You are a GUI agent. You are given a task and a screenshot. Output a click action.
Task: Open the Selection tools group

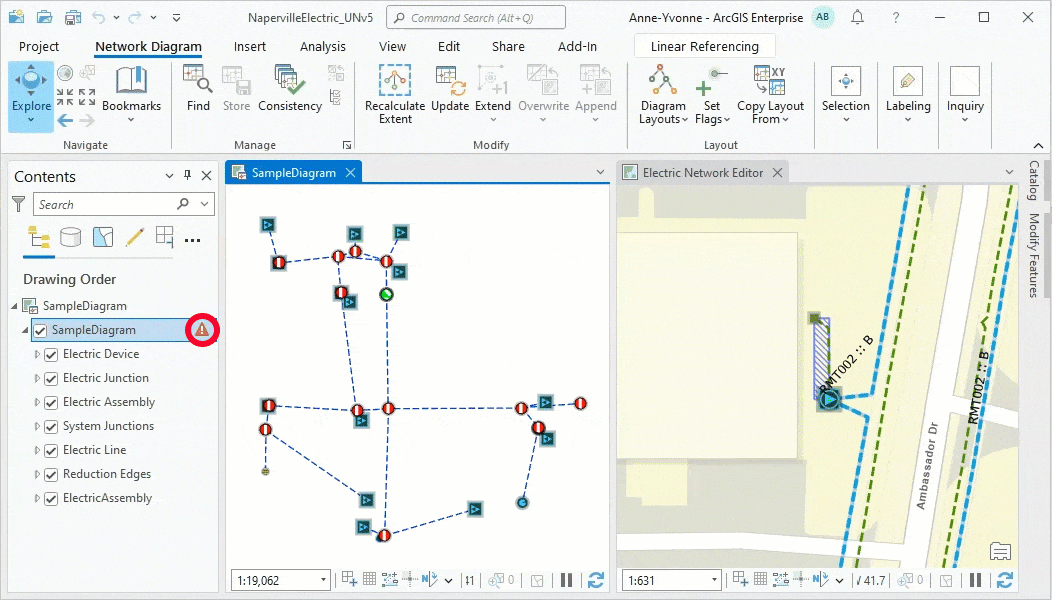[x=845, y=94]
